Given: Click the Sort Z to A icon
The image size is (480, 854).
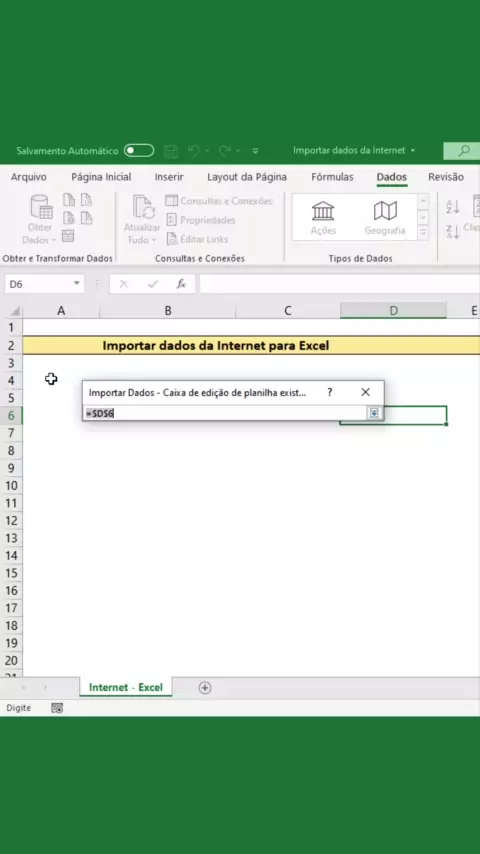Looking at the screenshot, I should pyautogui.click(x=453, y=233).
